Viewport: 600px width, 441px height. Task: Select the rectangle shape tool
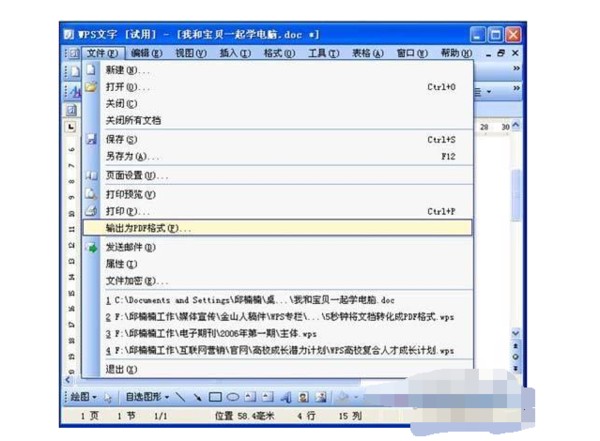pyautogui.click(x=215, y=397)
